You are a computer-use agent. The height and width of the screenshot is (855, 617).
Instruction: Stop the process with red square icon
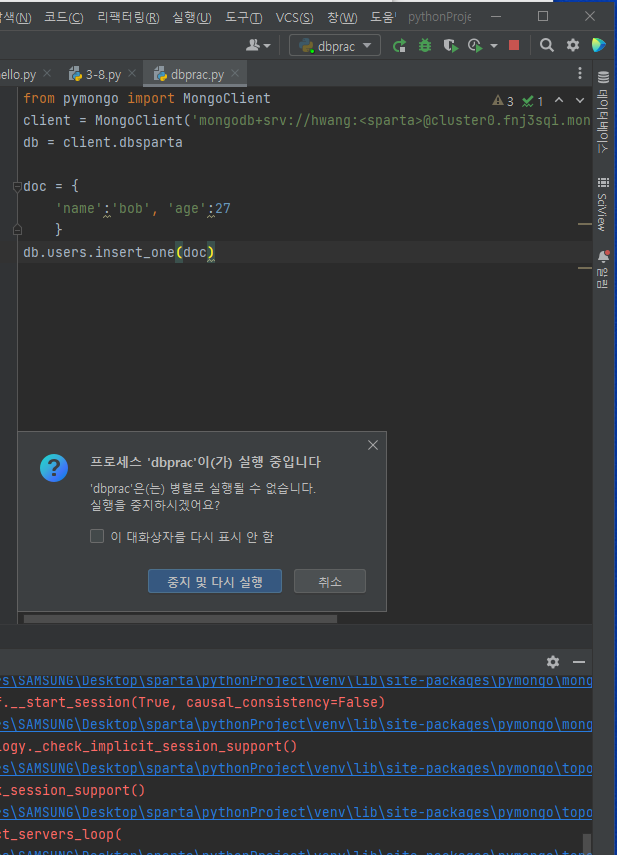click(x=513, y=45)
